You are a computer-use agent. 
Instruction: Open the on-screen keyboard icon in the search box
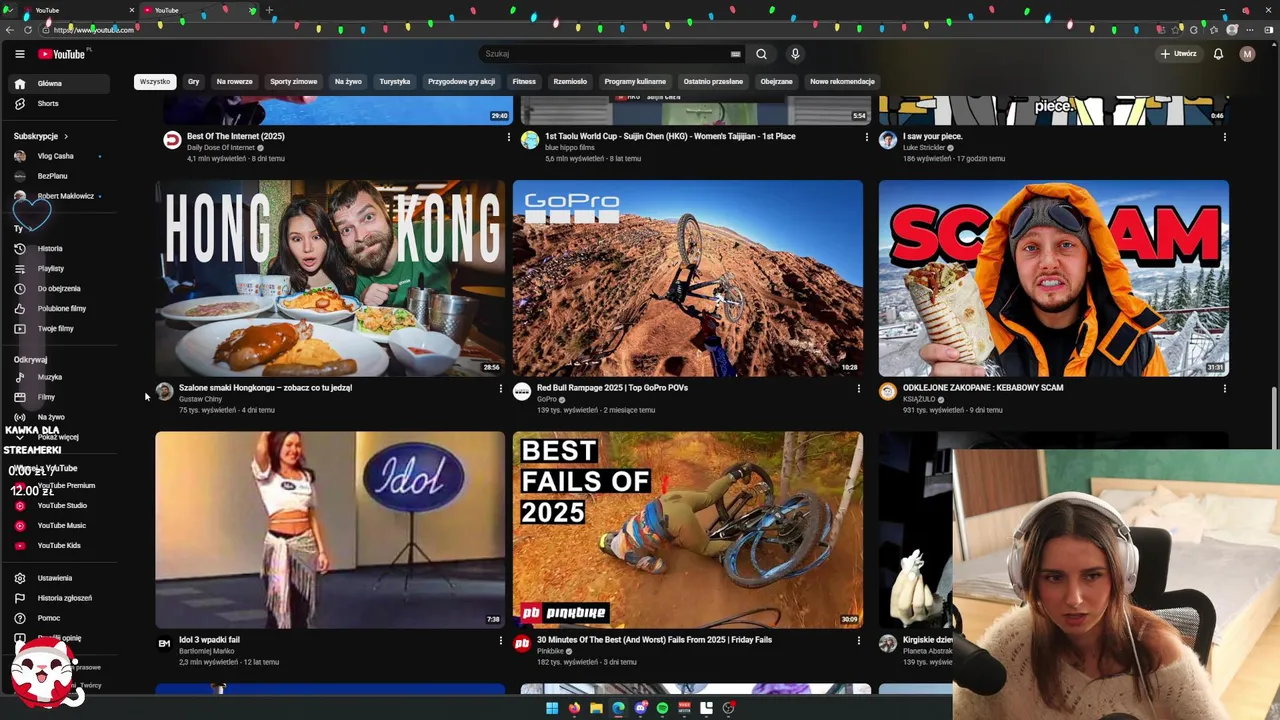click(736, 54)
